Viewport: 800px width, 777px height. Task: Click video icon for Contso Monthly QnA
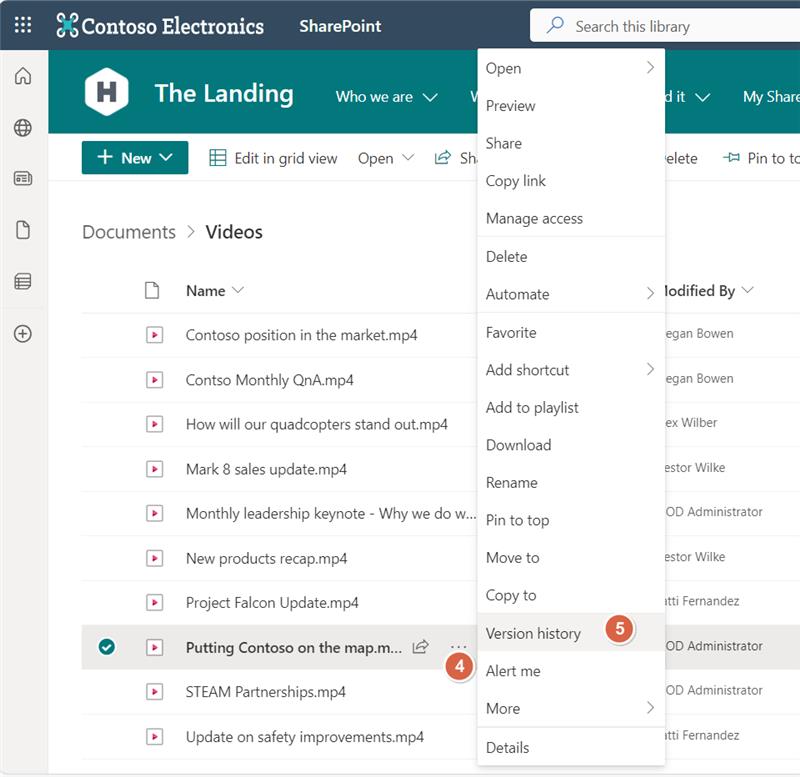tap(154, 380)
